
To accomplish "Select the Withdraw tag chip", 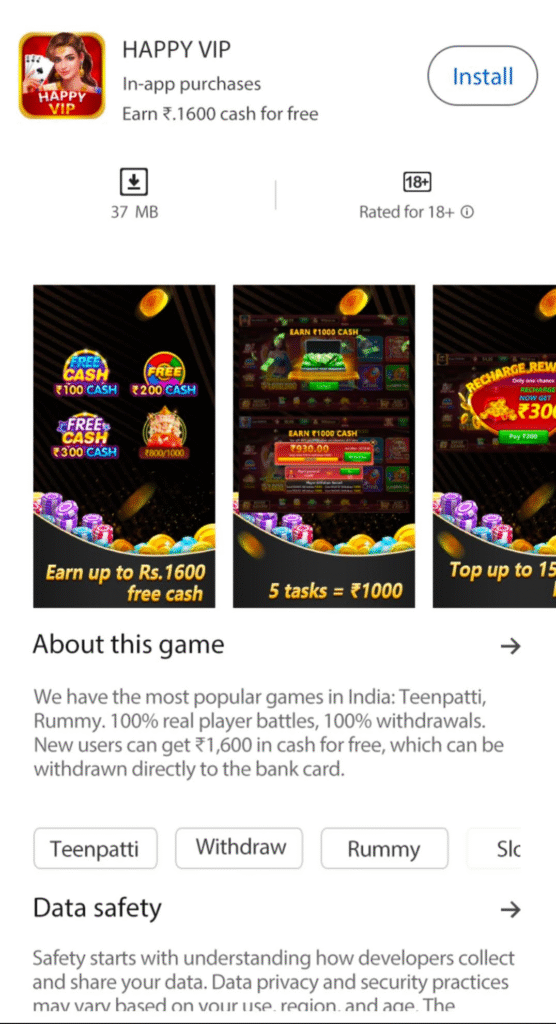I will click(x=239, y=848).
